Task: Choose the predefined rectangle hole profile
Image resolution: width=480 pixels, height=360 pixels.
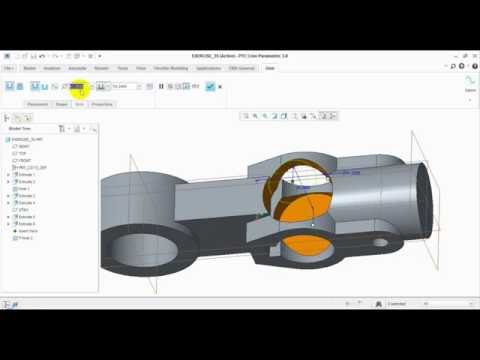Action: (35, 86)
